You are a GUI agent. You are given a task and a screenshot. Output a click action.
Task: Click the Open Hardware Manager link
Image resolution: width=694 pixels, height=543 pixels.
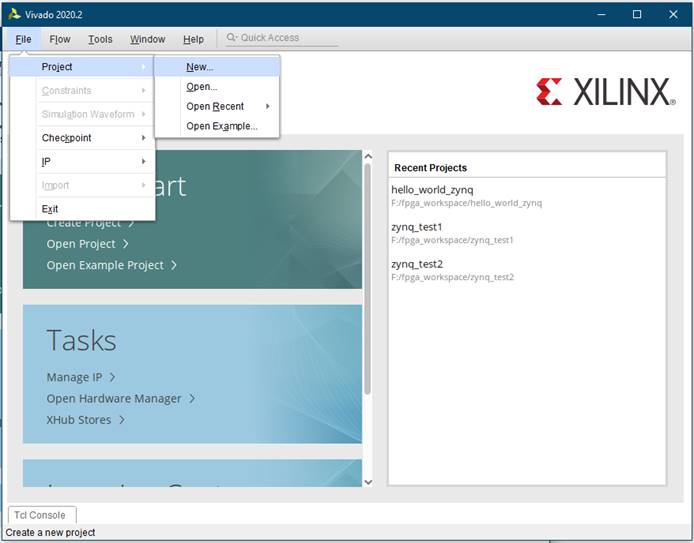tap(114, 398)
